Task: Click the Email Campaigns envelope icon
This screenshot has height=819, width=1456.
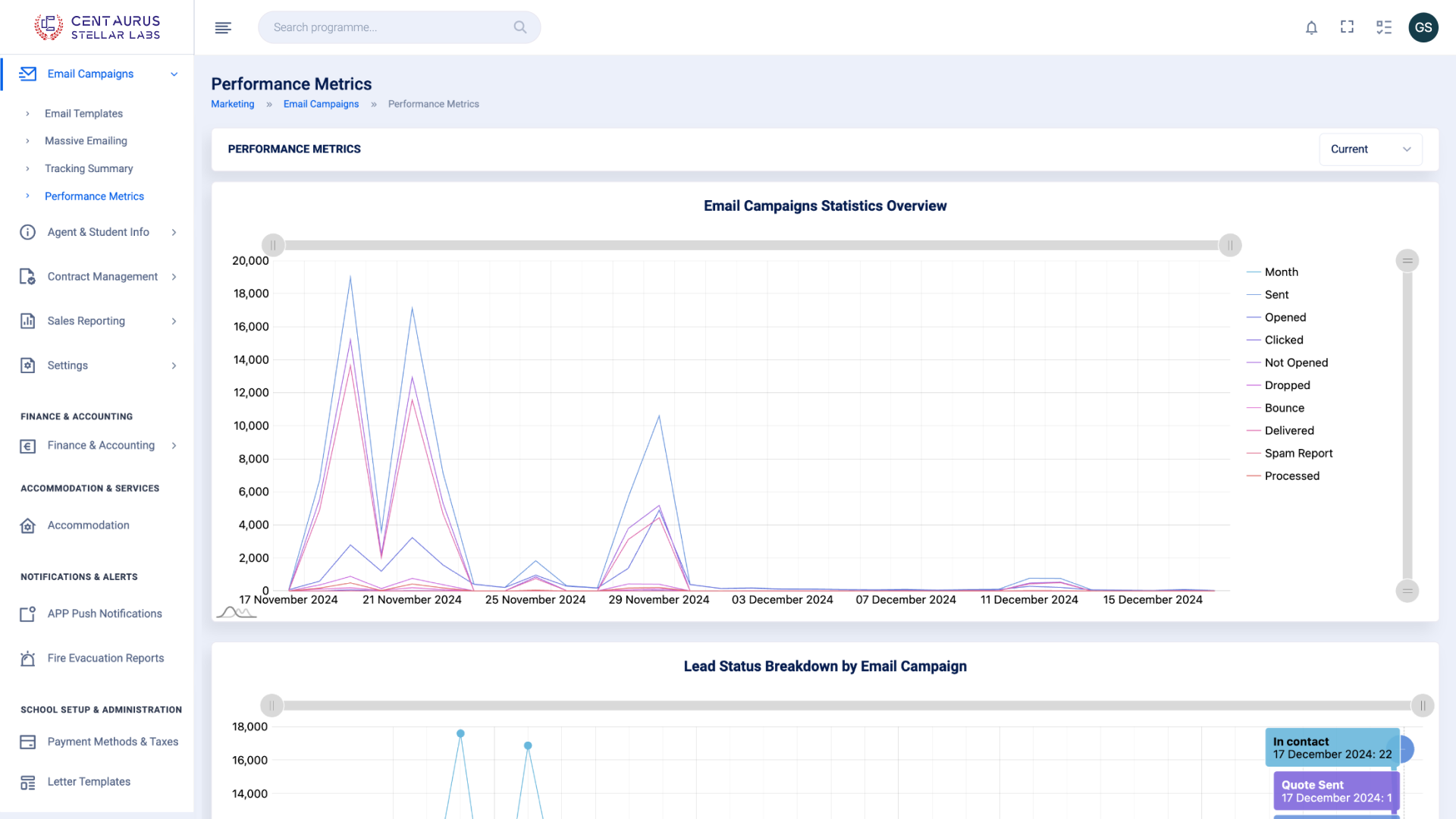Action: (x=28, y=74)
